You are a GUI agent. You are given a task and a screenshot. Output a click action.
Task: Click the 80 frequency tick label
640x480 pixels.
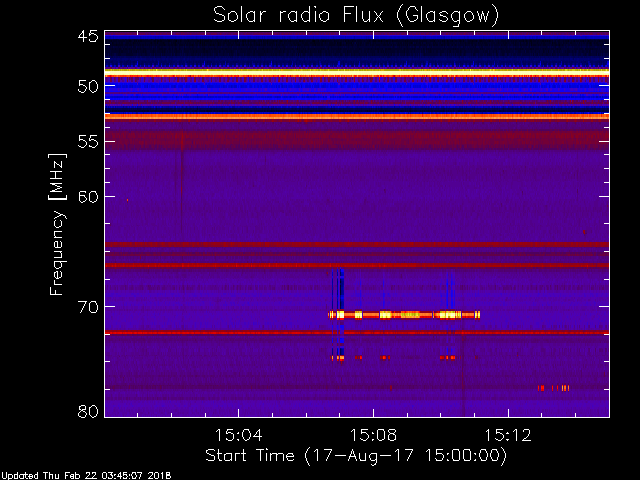[88, 411]
